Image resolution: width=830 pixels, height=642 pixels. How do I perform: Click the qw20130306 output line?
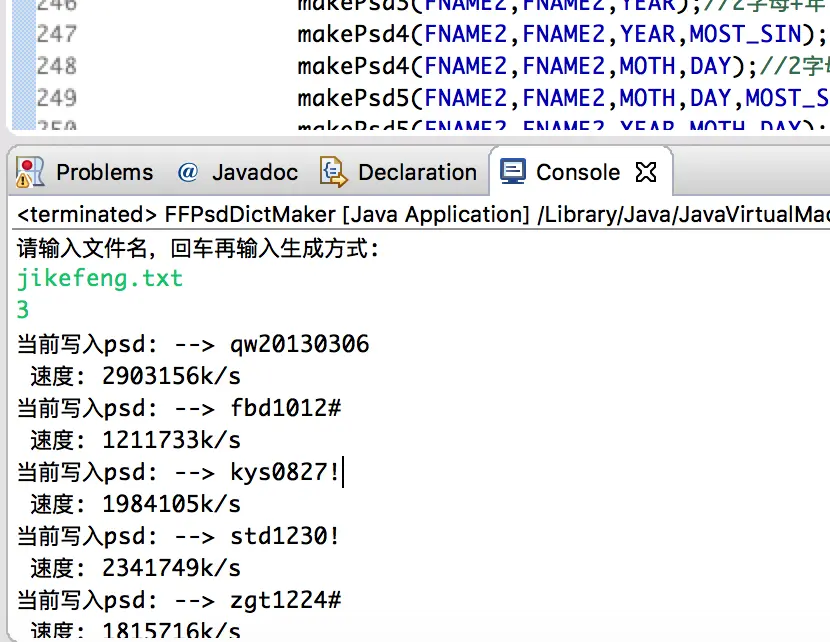193,344
